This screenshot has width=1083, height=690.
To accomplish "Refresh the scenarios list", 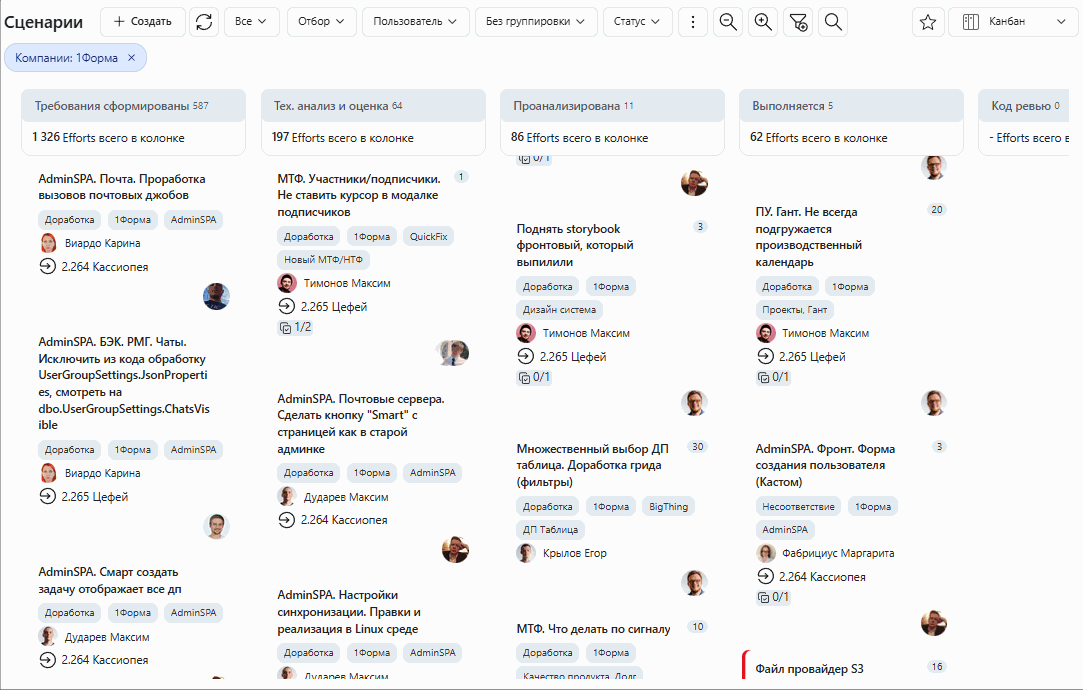I will (204, 22).
